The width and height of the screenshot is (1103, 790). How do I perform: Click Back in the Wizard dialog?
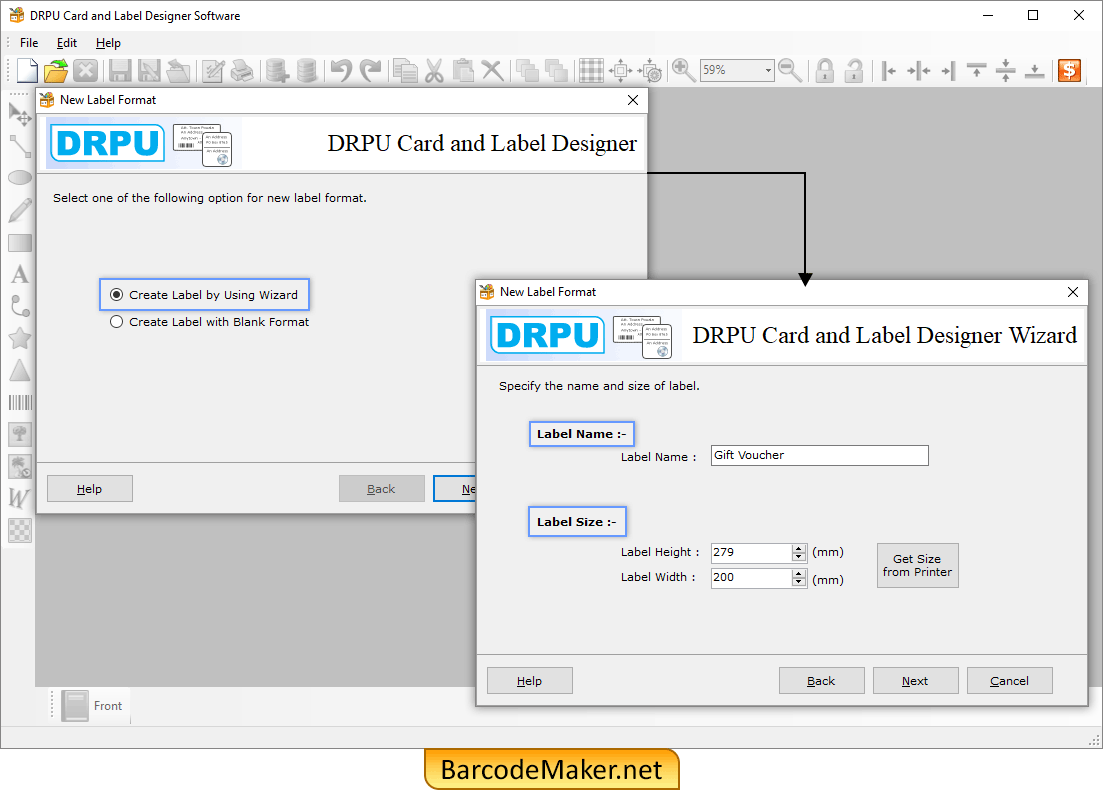pos(822,681)
